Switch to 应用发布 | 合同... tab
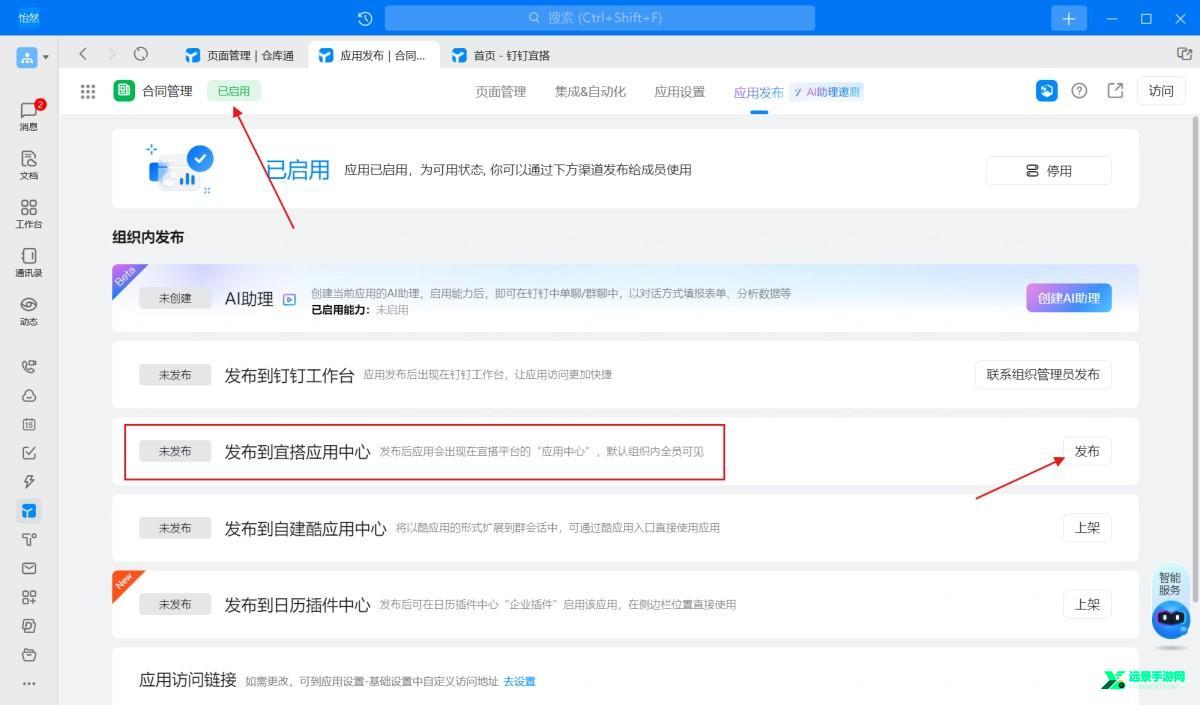This screenshot has width=1200, height=705. click(372, 55)
